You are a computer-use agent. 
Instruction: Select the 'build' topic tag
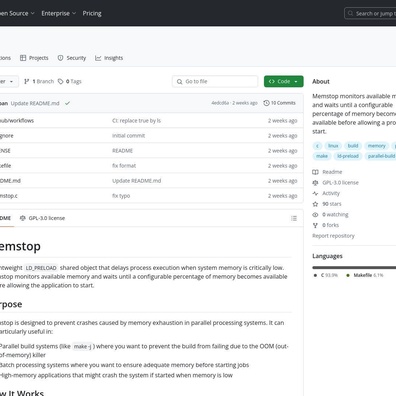(353, 146)
